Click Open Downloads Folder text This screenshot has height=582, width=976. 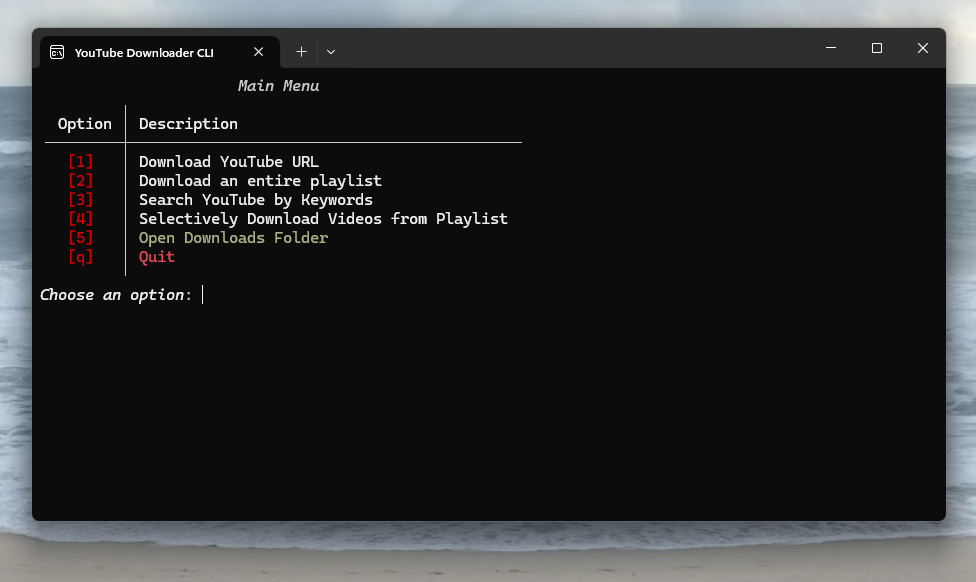coord(233,238)
